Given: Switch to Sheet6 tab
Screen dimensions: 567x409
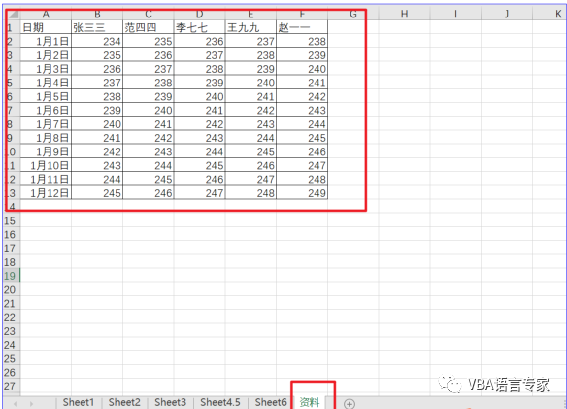Looking at the screenshot, I should pos(270,402).
